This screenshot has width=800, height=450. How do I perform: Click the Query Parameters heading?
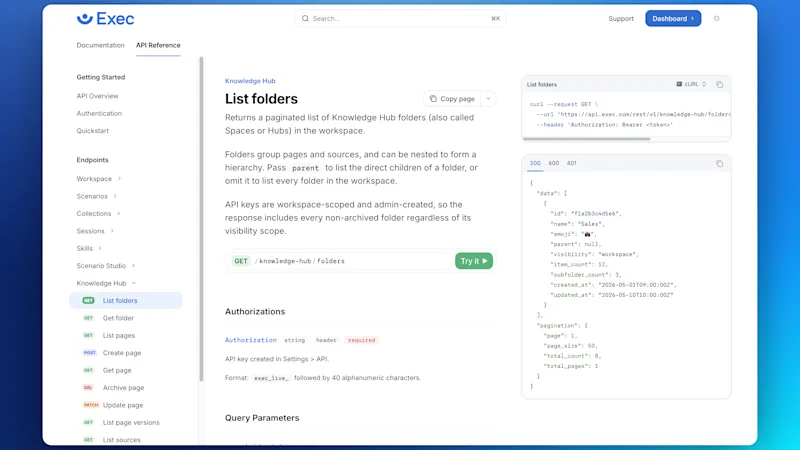(x=262, y=418)
